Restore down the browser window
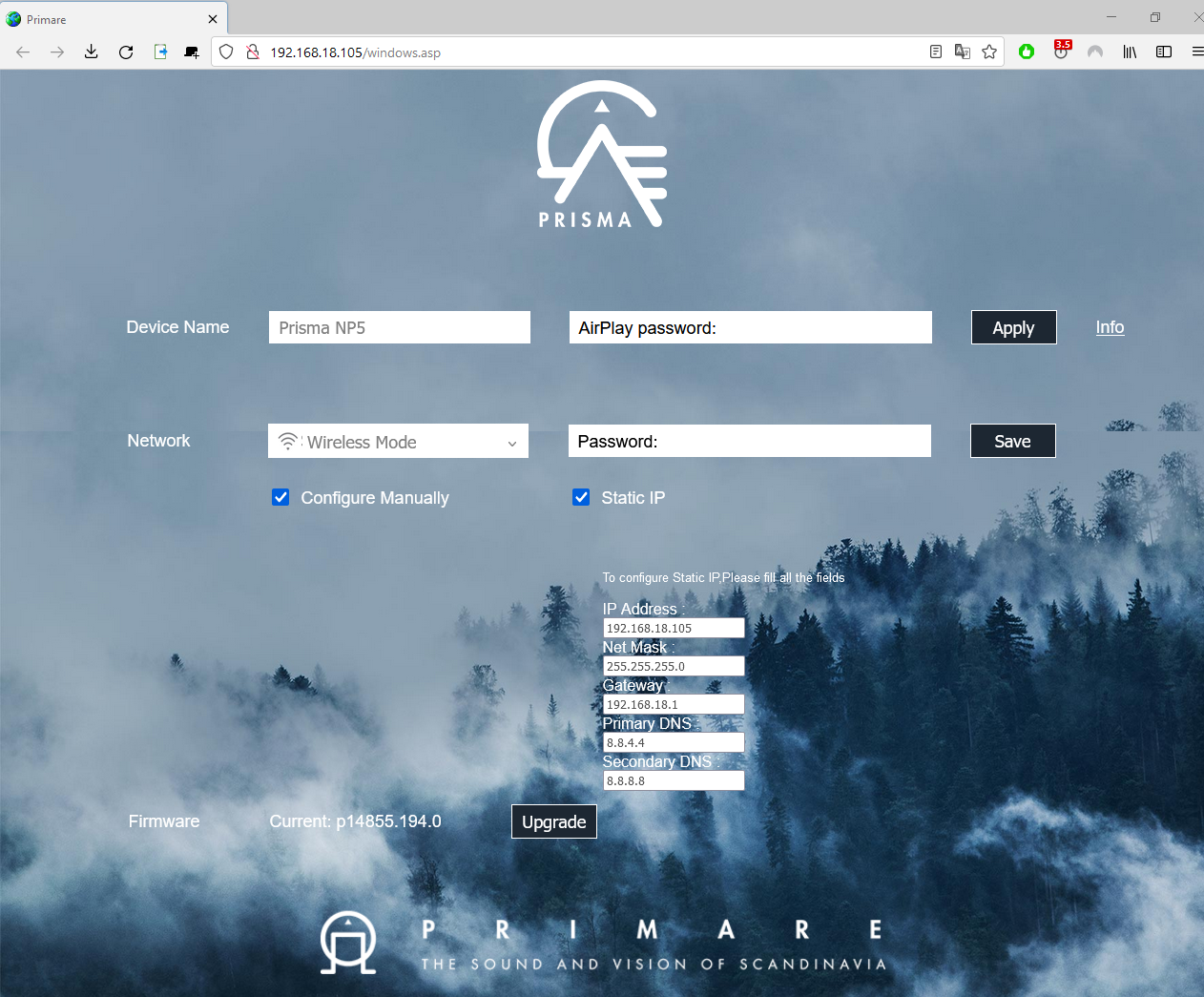The image size is (1204, 997). point(1155,17)
